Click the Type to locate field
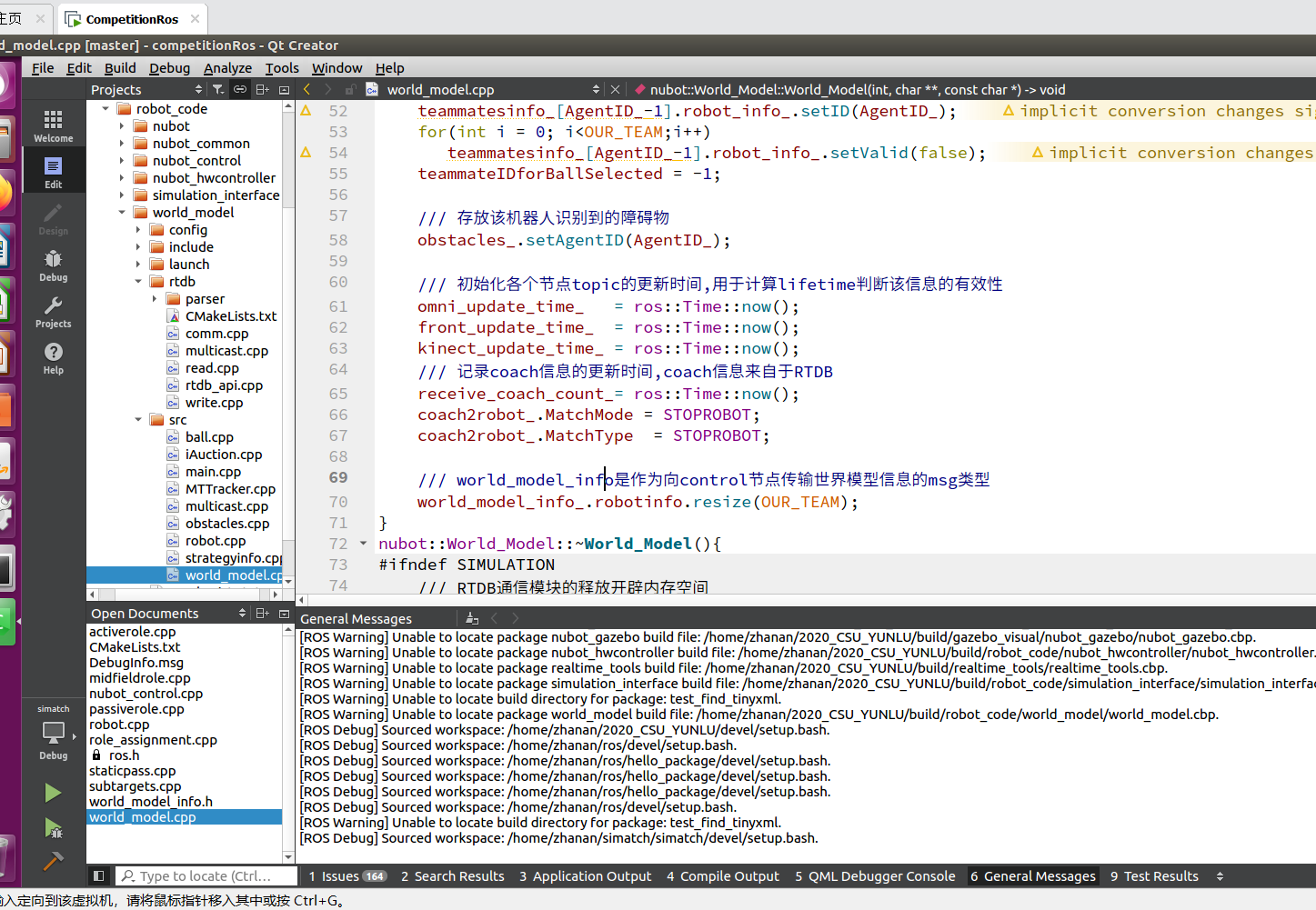The image size is (1316, 910). pos(206,876)
